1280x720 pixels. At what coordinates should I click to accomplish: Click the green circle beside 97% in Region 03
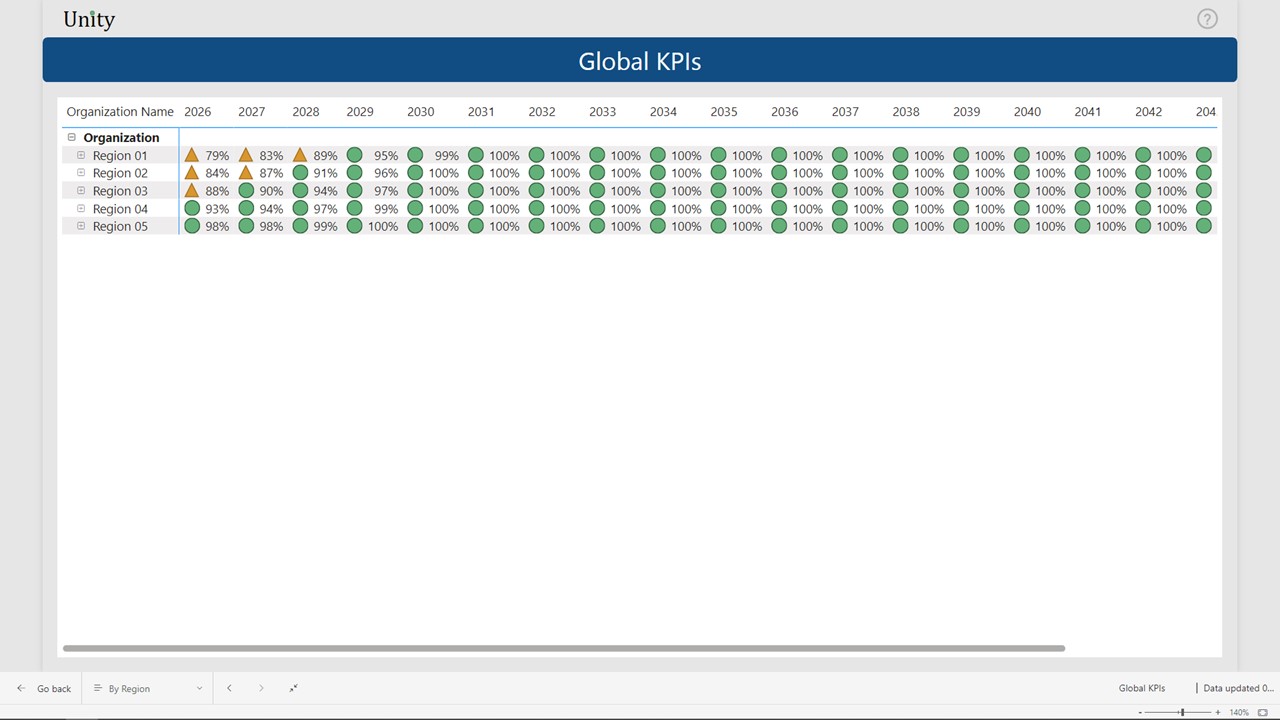[354, 191]
